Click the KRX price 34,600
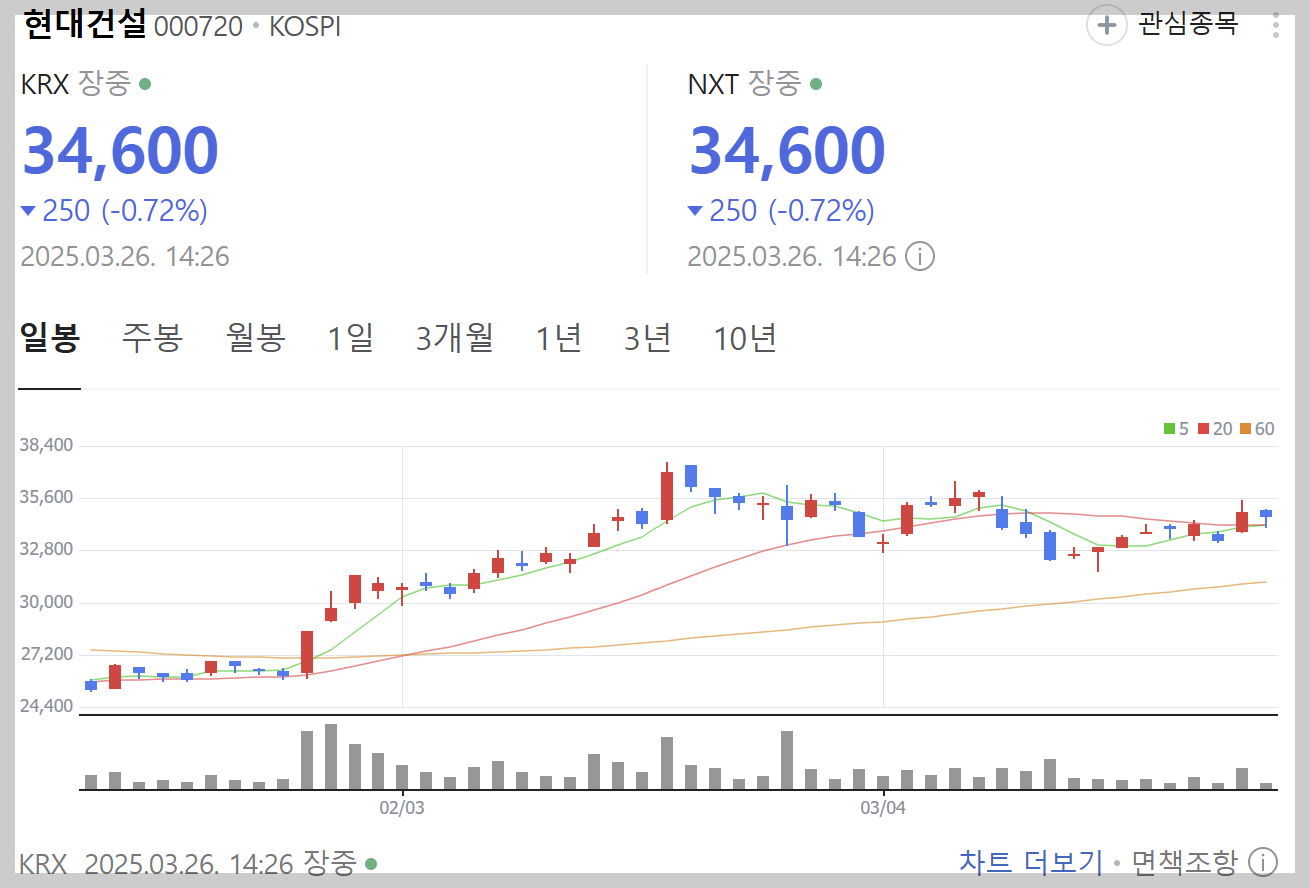The width and height of the screenshot is (1310, 888). [120, 151]
